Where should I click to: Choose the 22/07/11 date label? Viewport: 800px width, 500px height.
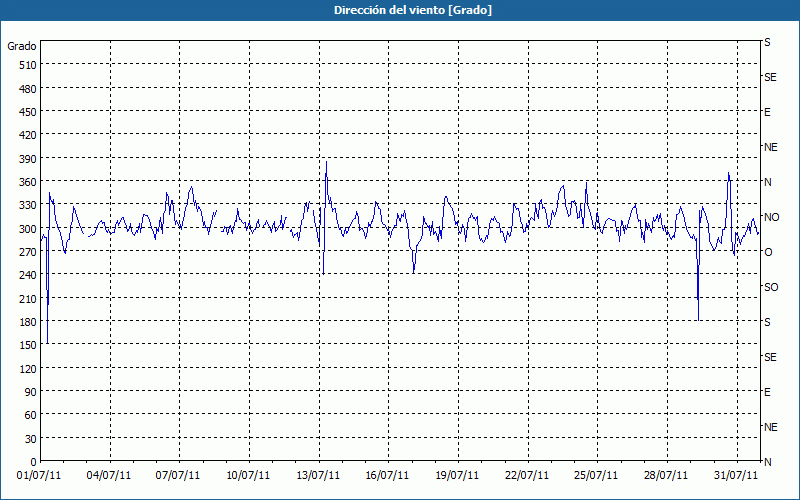527,476
